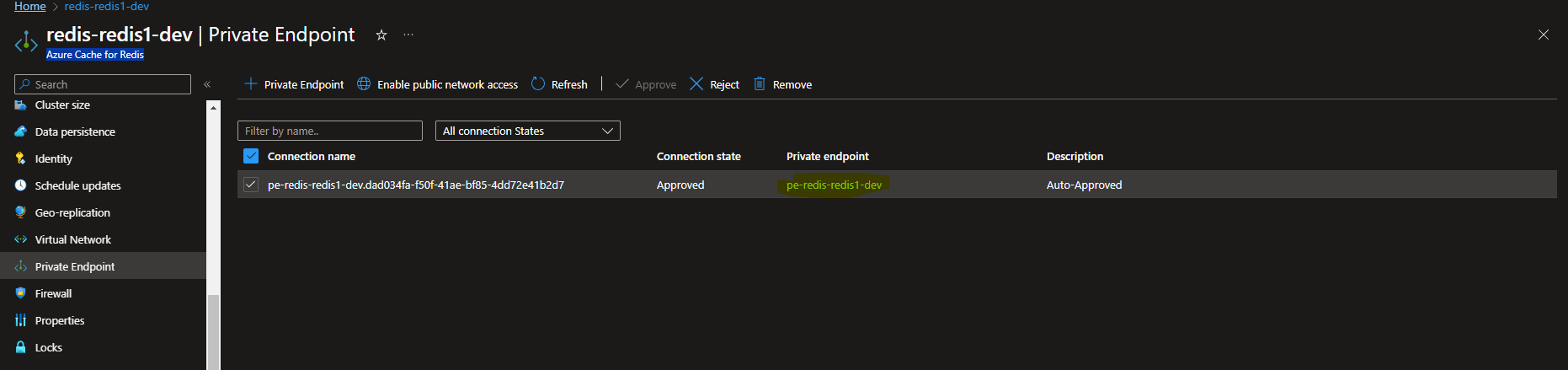
Task: Click the Locks padlock icon
Action: click(x=21, y=347)
